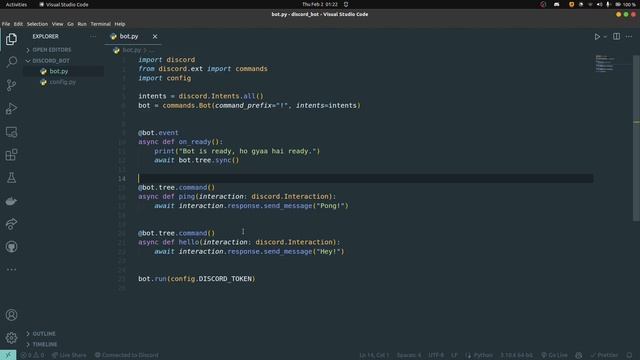This screenshot has height=360, width=640.
Task: Click feedback icon left of Prettier
Action: click(578, 355)
